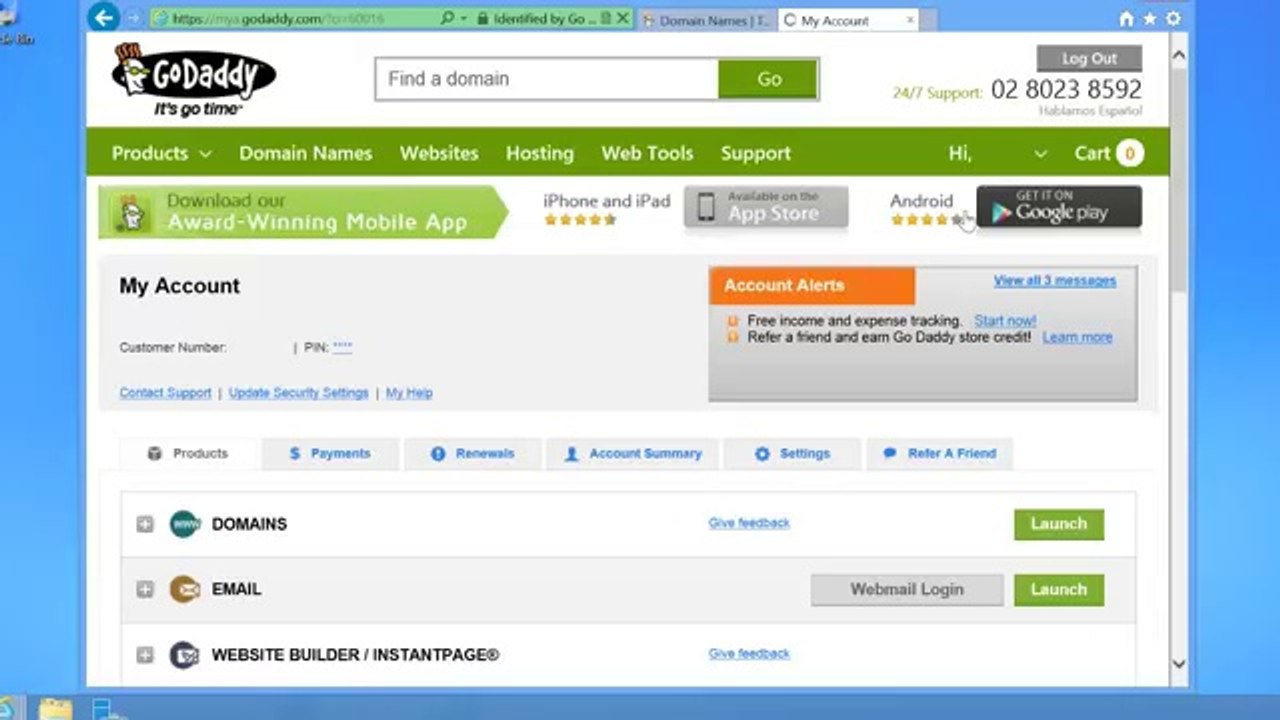Switch to the Payments tab
1280x720 pixels.
tap(330, 453)
